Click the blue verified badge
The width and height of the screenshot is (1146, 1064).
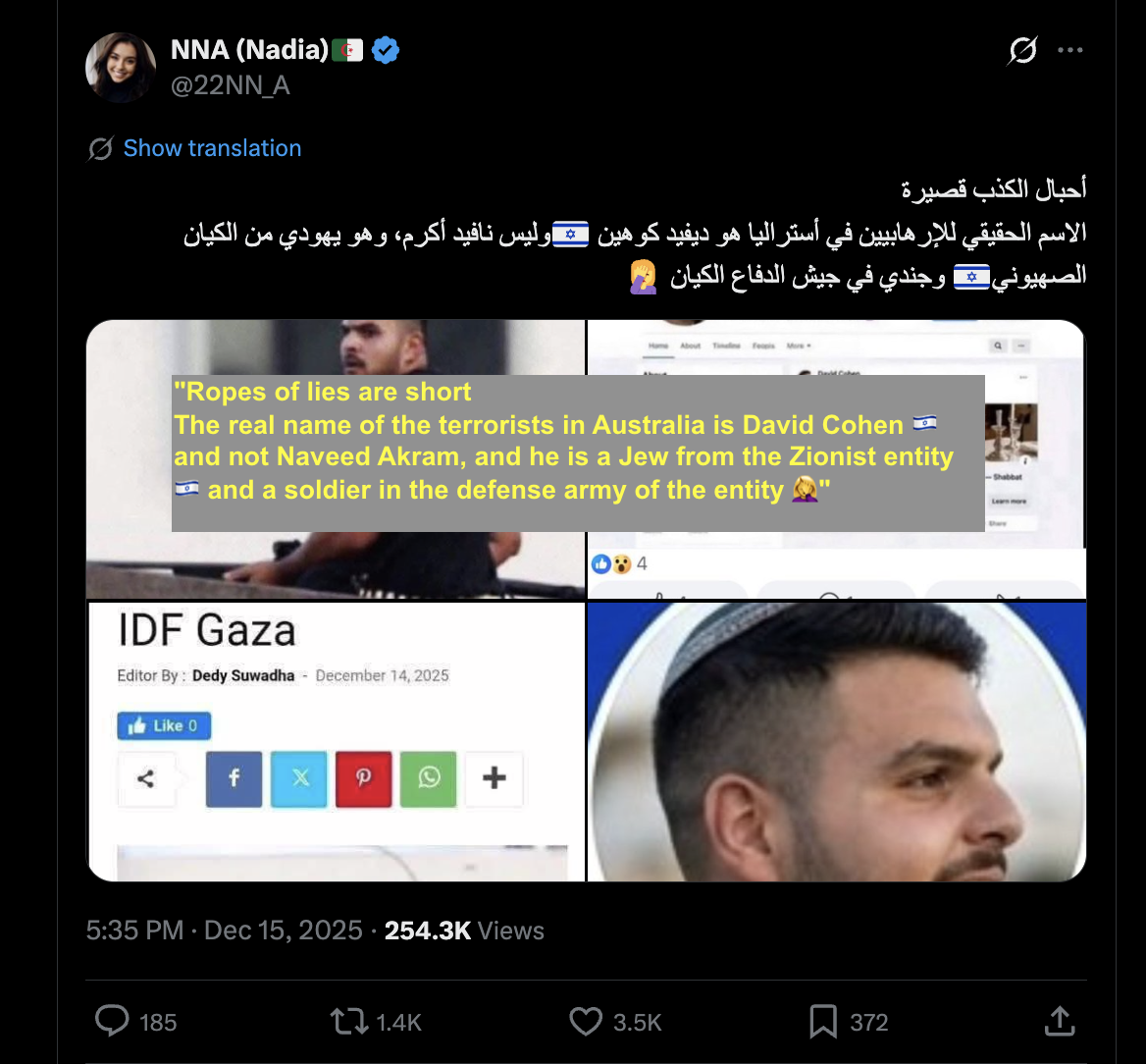[386, 50]
